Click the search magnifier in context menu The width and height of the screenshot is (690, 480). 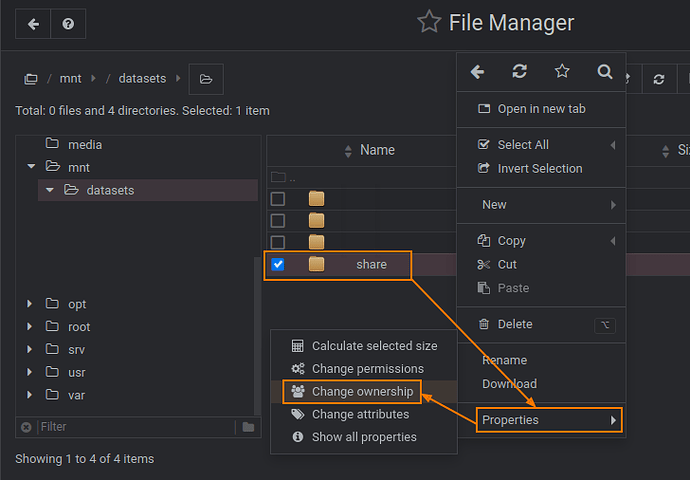click(604, 72)
